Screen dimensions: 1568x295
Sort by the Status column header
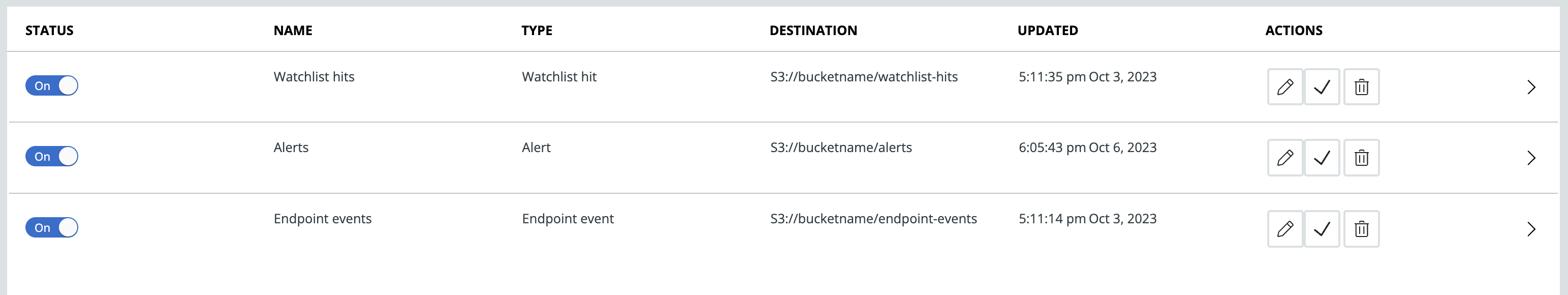click(49, 31)
